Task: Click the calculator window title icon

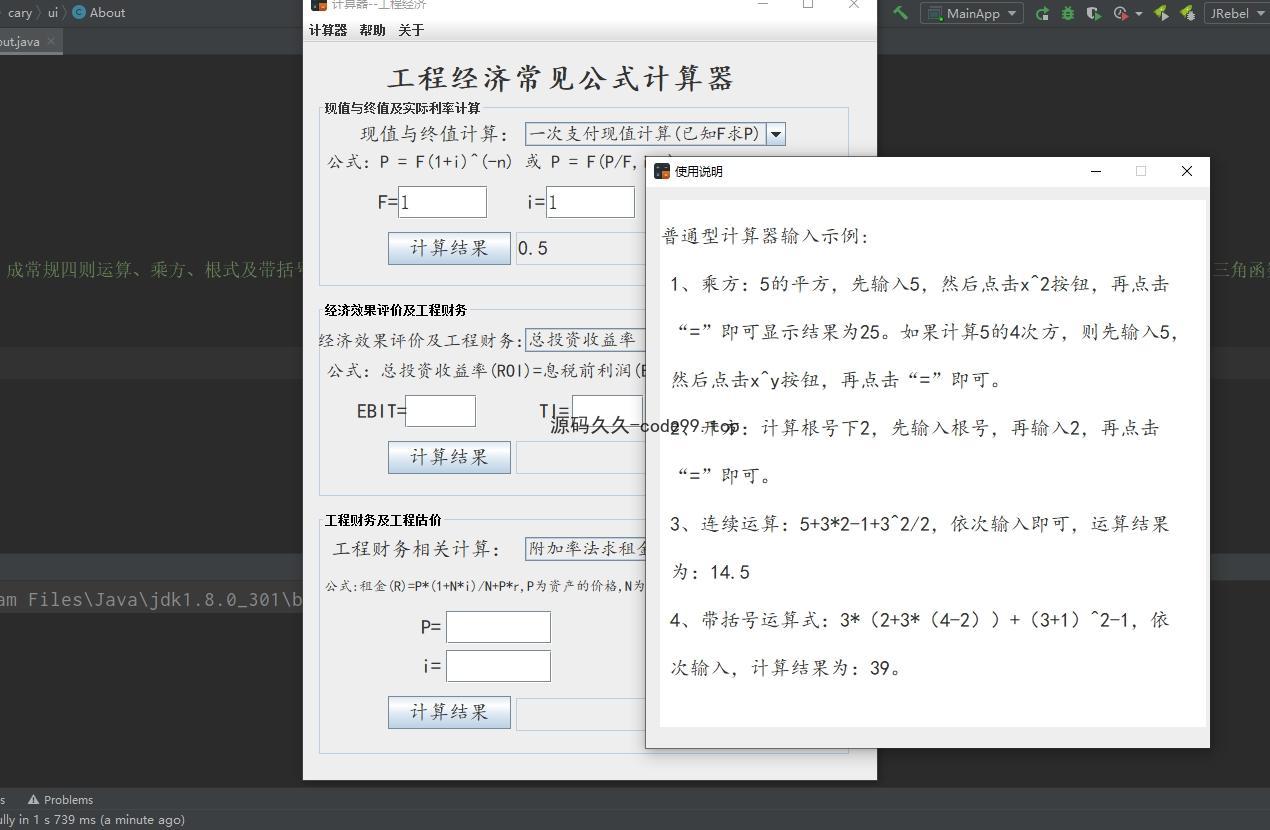Action: coord(319,5)
